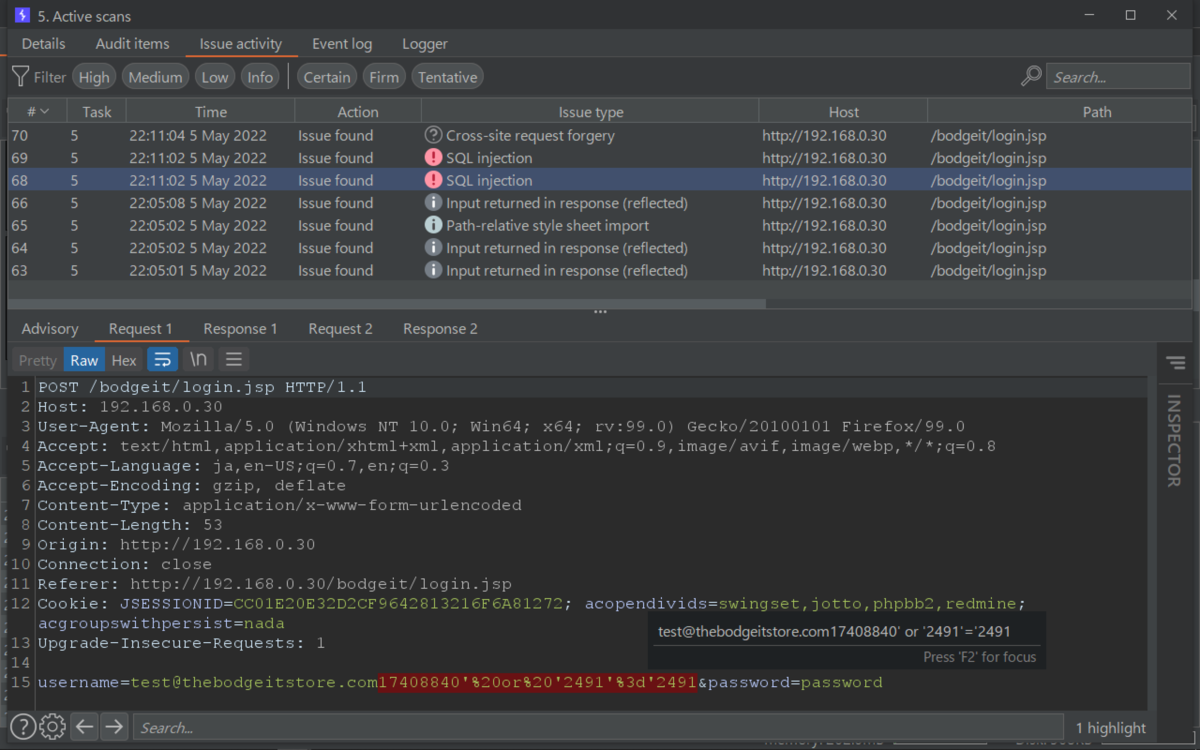Image resolution: width=1200 pixels, height=750 pixels.
Task: Click the vertical INSPECTOR label
Action: point(1175,440)
